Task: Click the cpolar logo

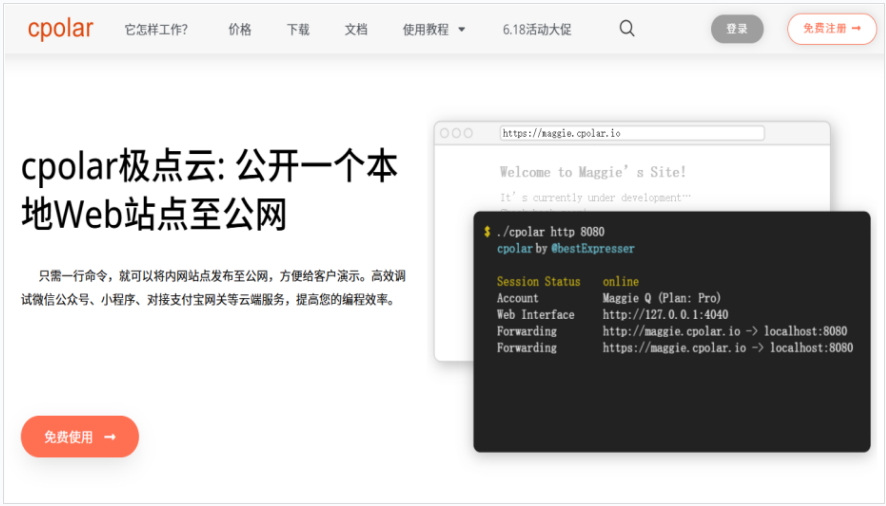Action: [x=60, y=29]
